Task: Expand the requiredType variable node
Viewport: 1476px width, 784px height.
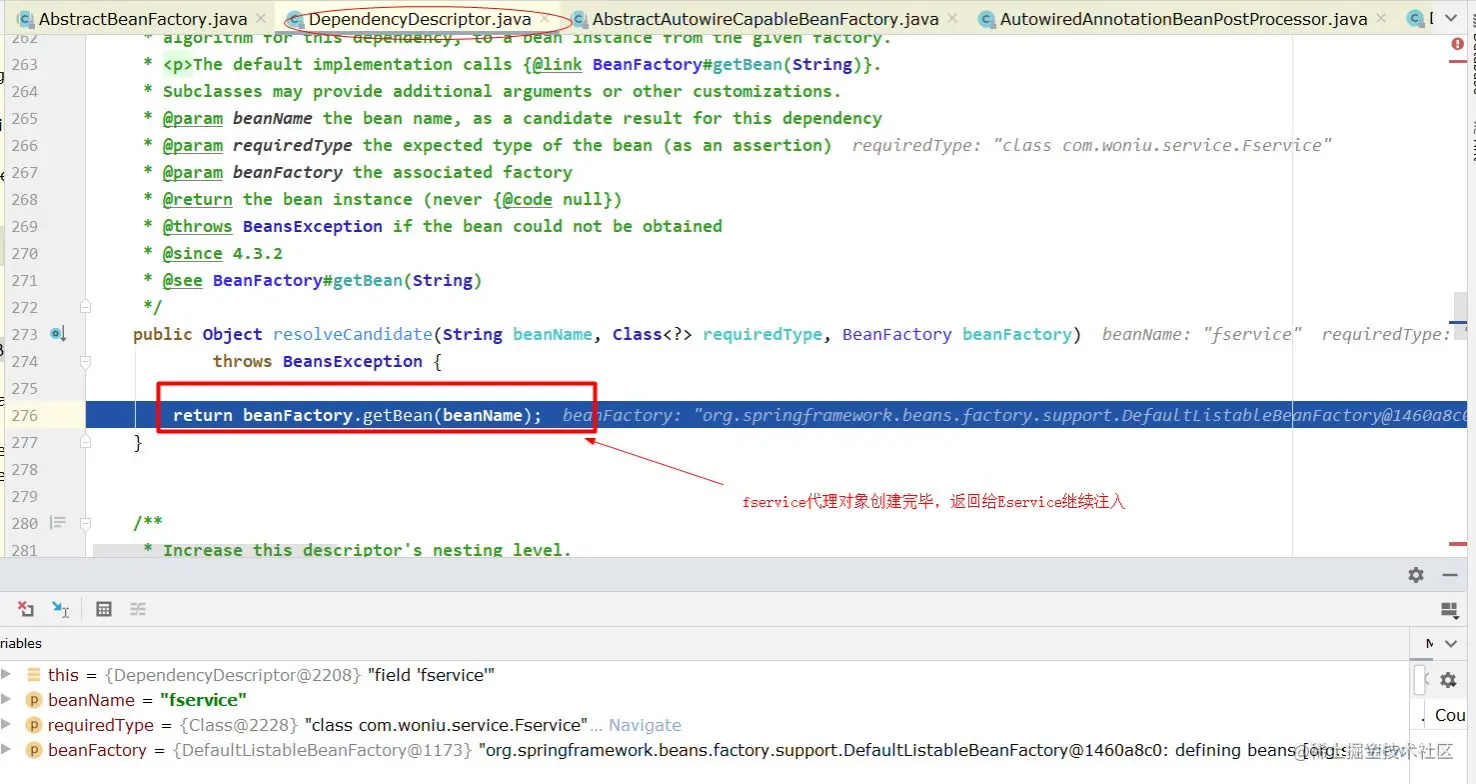Action: [x=7, y=725]
